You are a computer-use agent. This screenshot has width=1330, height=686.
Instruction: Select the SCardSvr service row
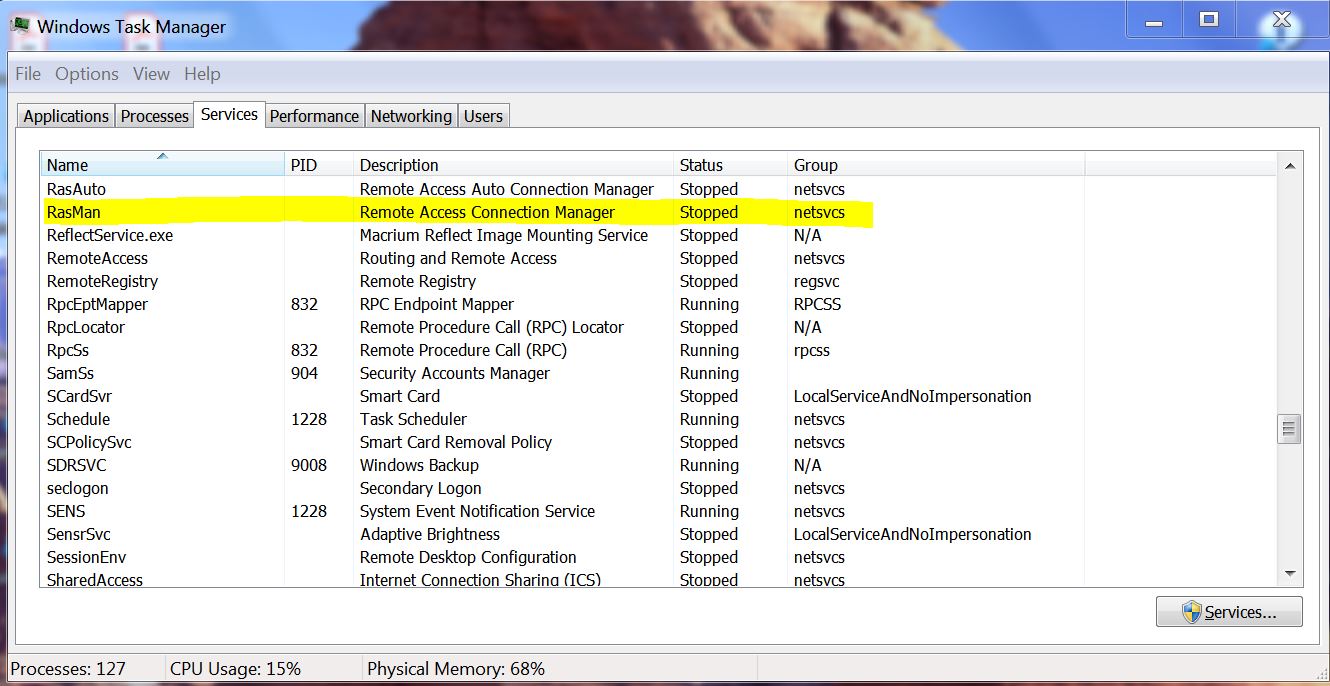point(659,396)
